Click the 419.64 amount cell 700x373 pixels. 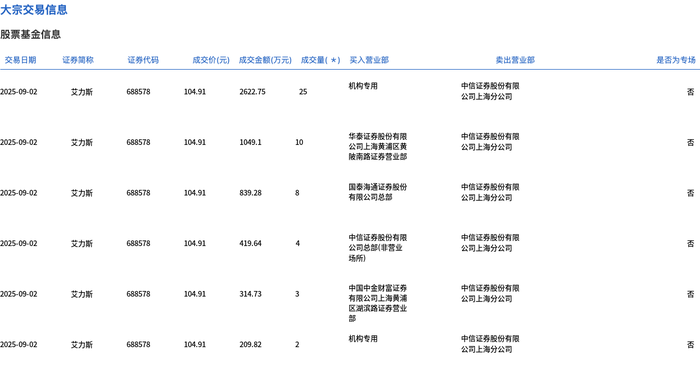(x=250, y=243)
